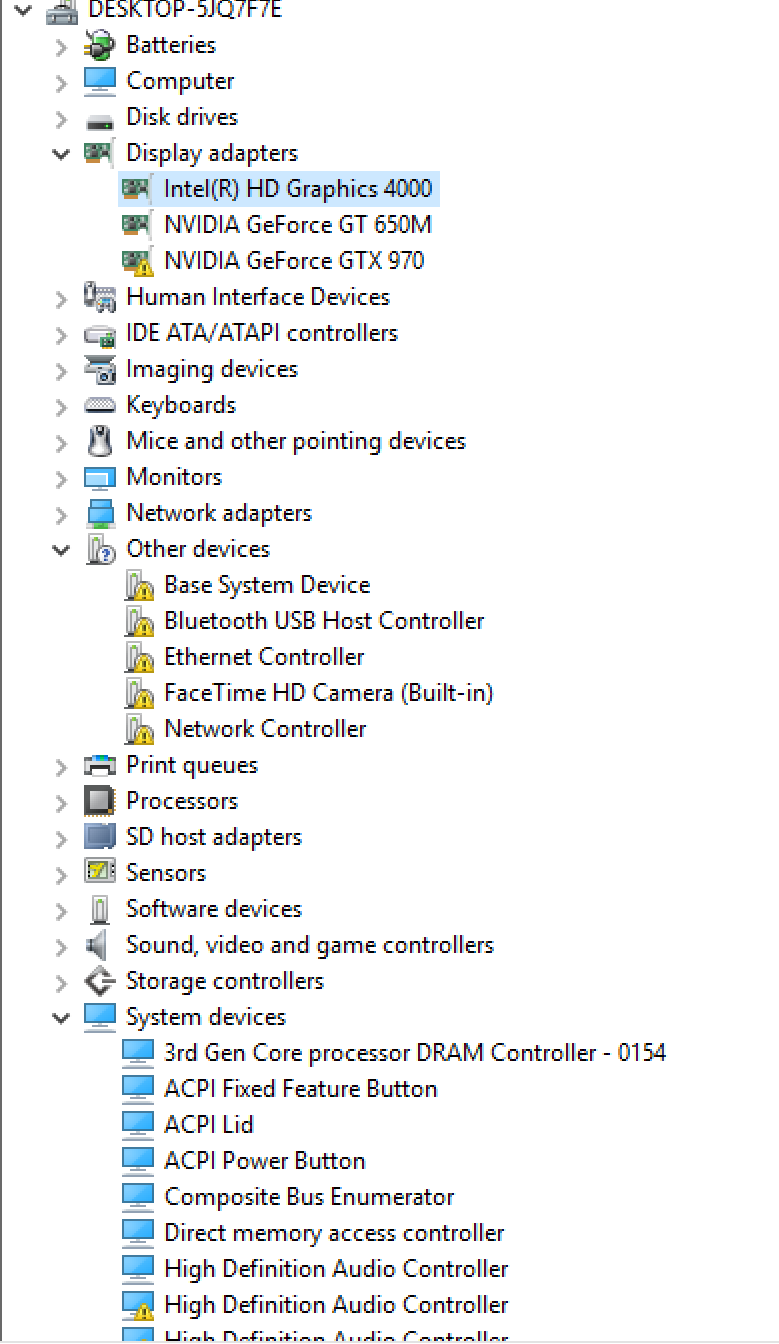This screenshot has width=779, height=1344.
Task: Expand the Network adapters category
Action: click(62, 514)
